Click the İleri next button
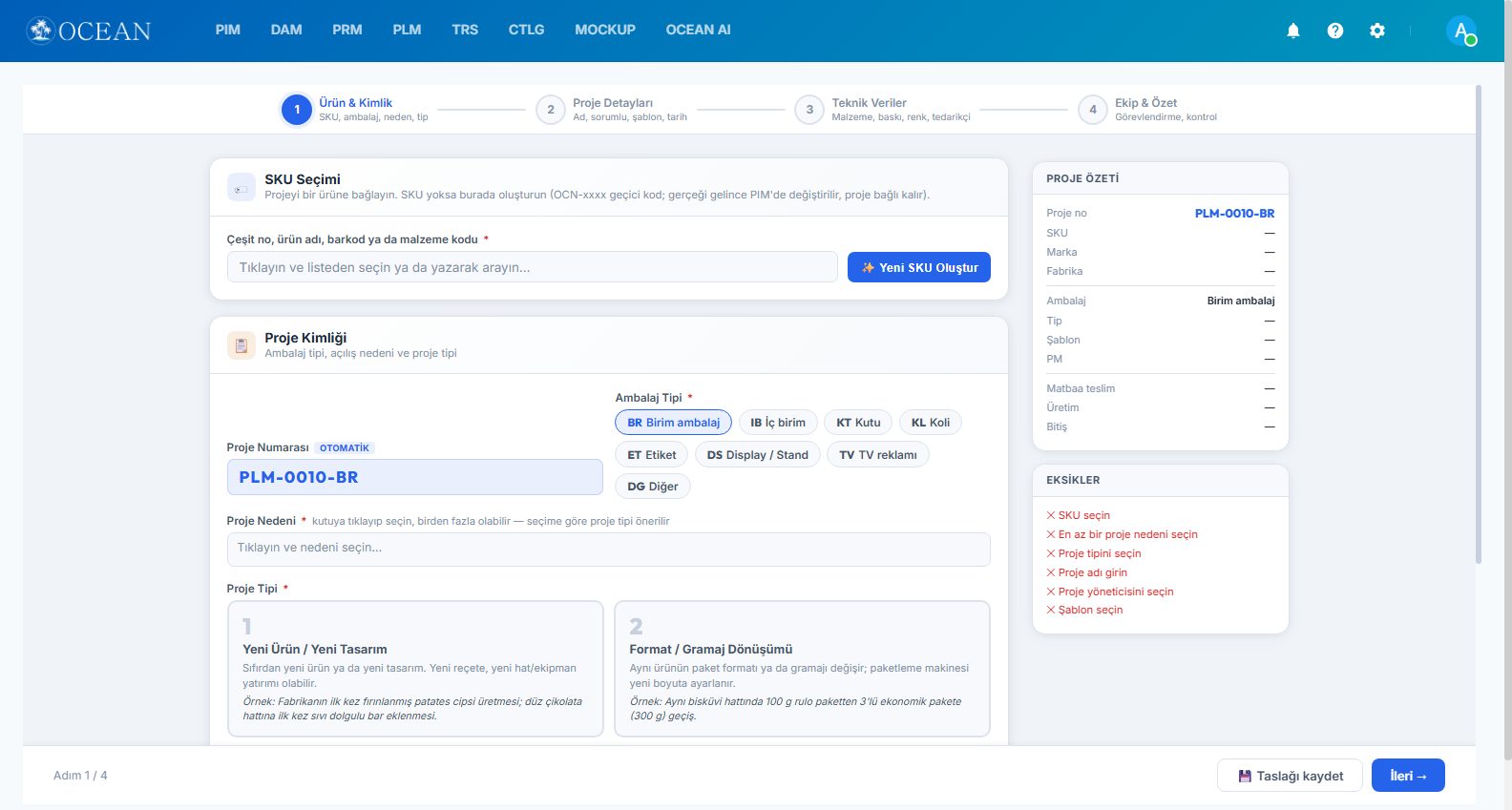 pos(1408,776)
